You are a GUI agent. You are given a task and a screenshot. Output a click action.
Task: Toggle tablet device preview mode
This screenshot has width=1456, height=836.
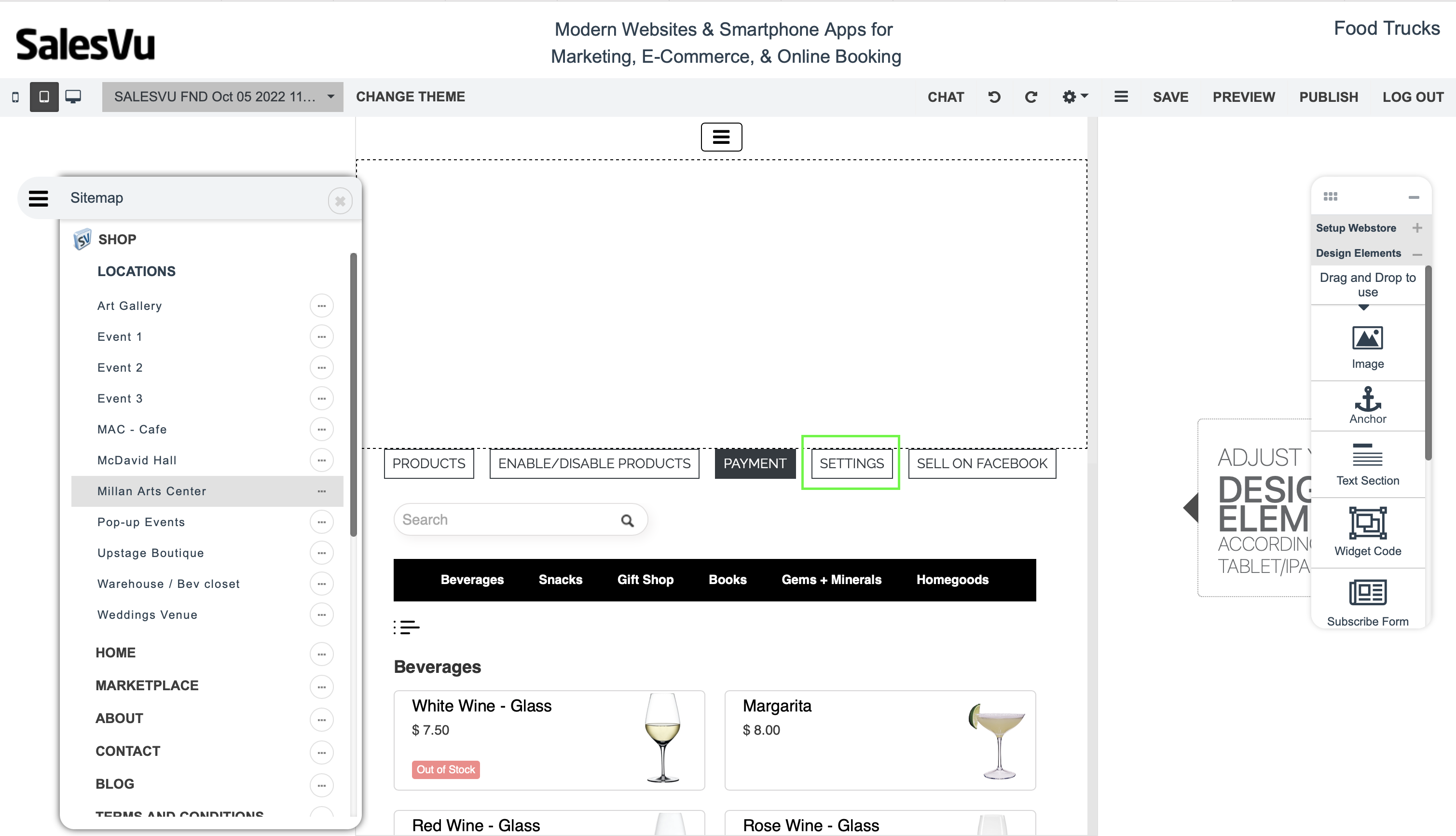[44, 97]
